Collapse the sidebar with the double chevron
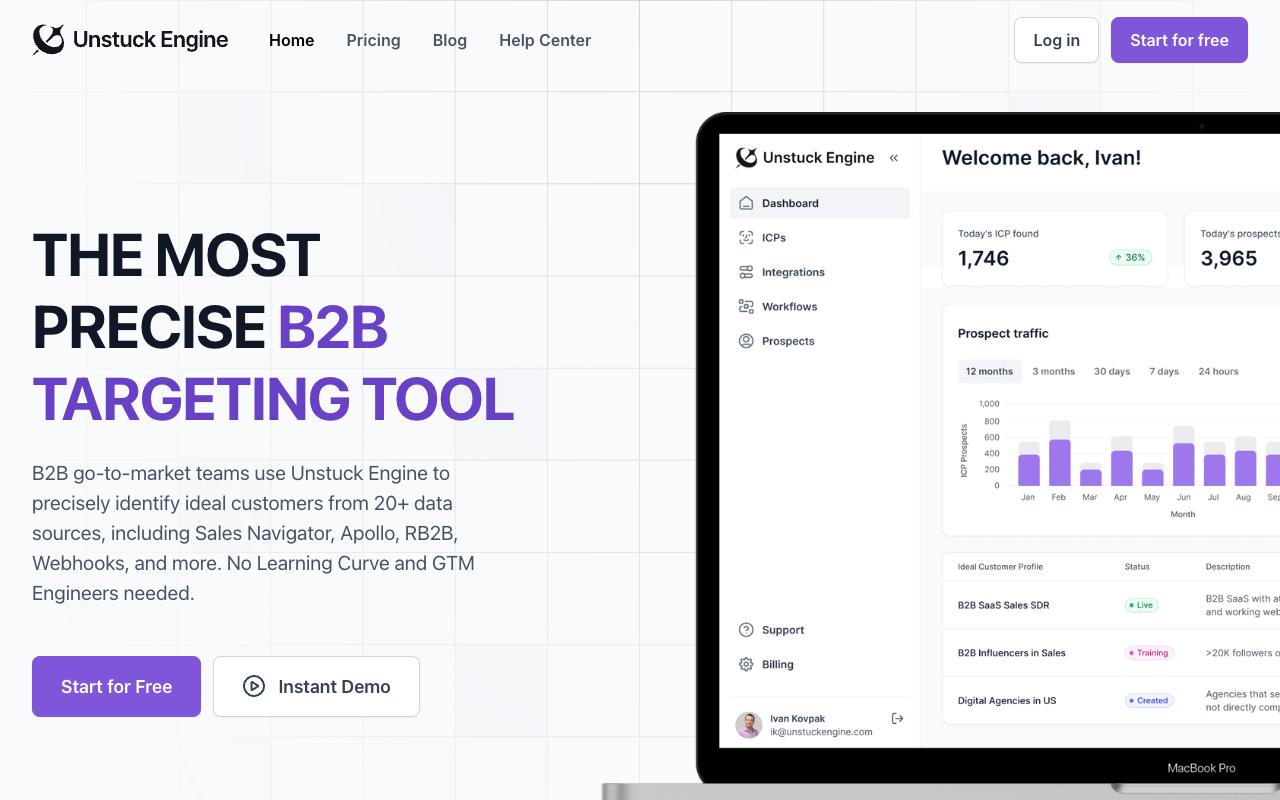1280x800 pixels. [x=894, y=158]
